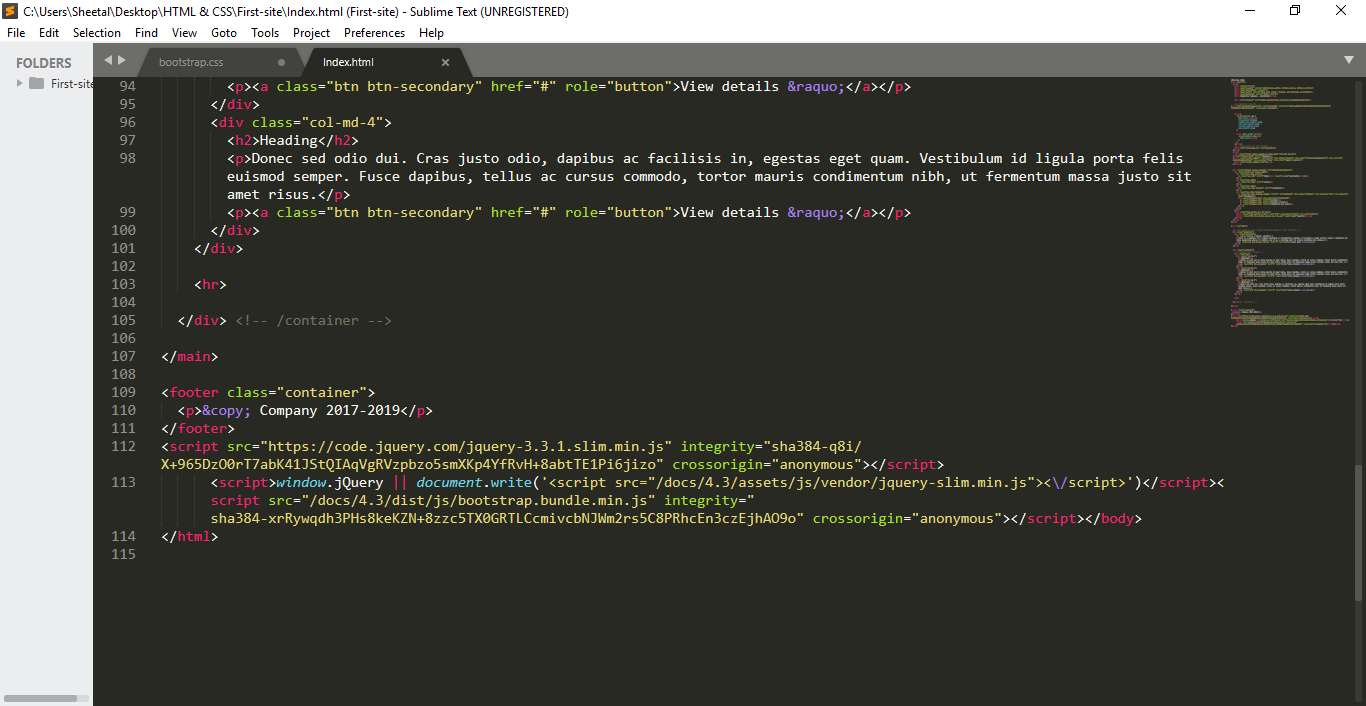Click the FOLDERS sidebar heading
The width and height of the screenshot is (1366, 706).
point(44,63)
